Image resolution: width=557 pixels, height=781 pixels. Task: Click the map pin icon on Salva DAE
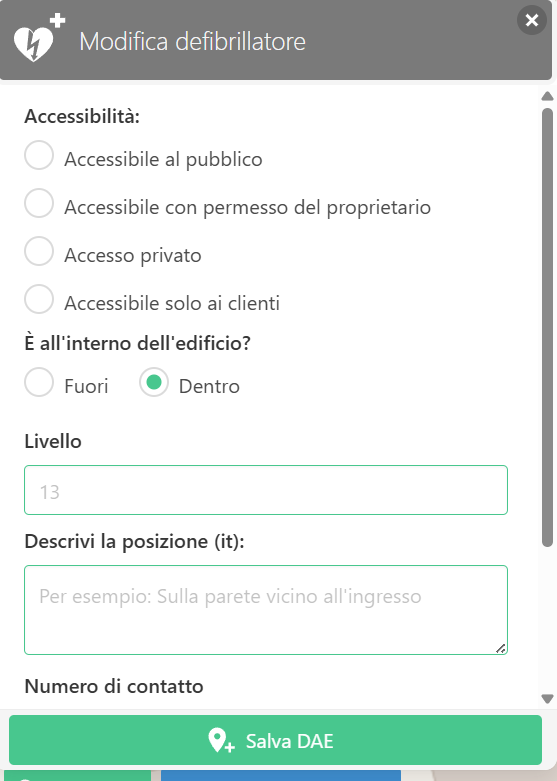pyautogui.click(x=221, y=740)
